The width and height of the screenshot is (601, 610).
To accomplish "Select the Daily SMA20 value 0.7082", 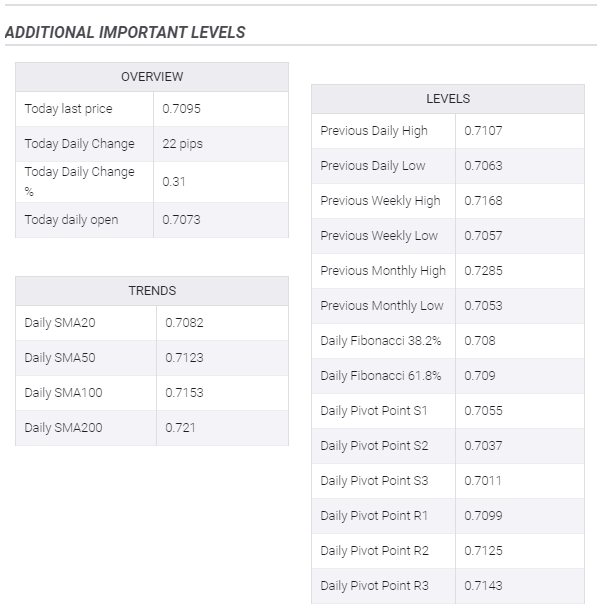I will (184, 323).
